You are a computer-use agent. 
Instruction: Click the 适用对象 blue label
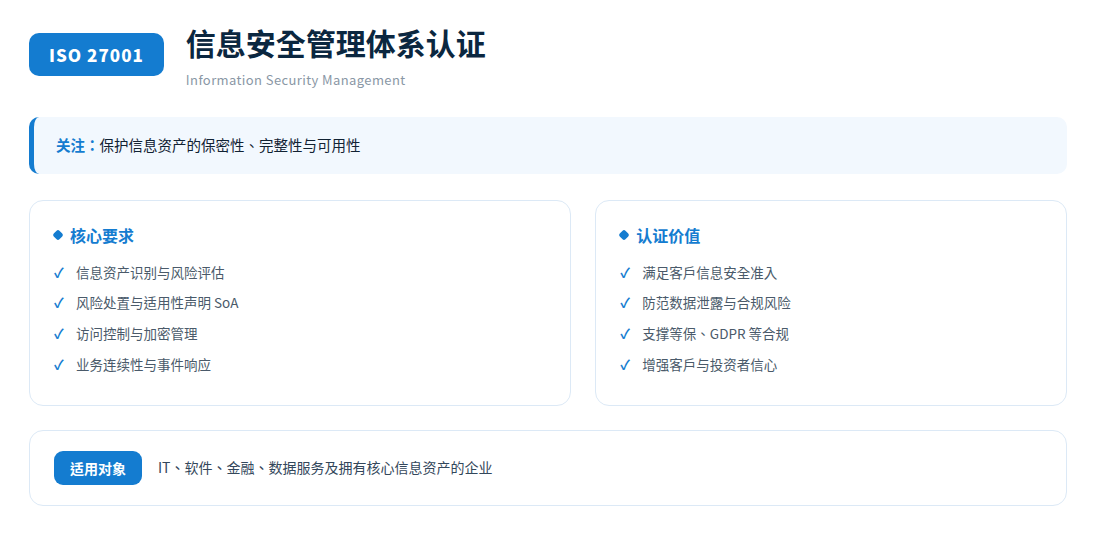[98, 468]
